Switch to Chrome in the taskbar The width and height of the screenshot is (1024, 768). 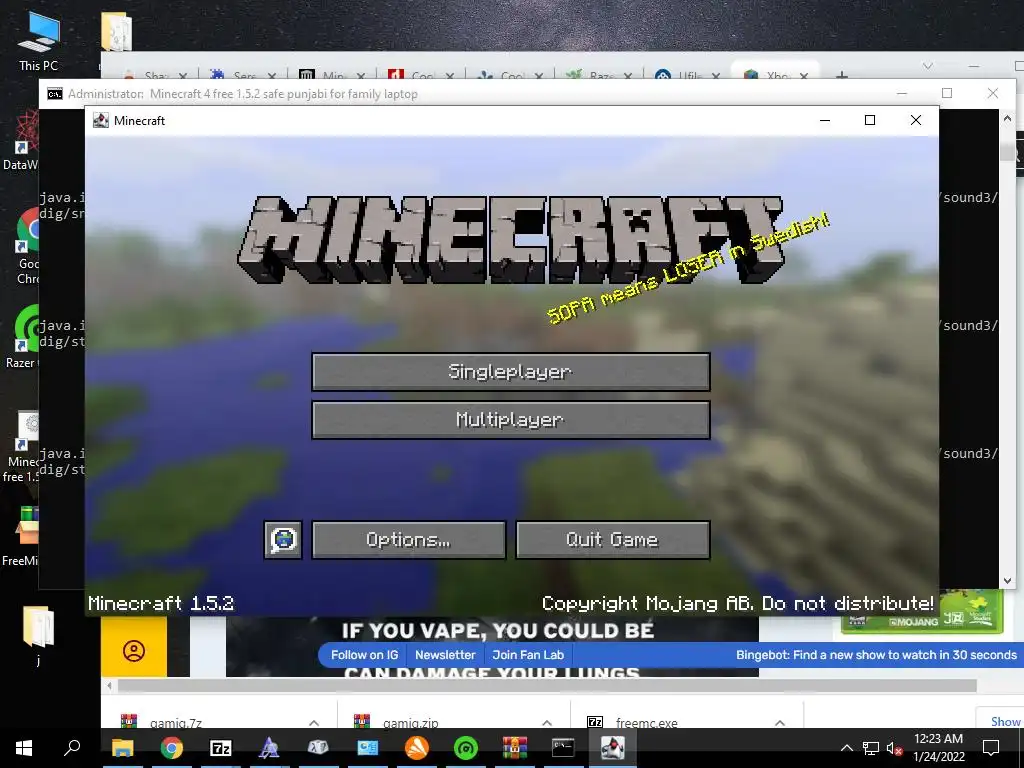click(x=172, y=748)
